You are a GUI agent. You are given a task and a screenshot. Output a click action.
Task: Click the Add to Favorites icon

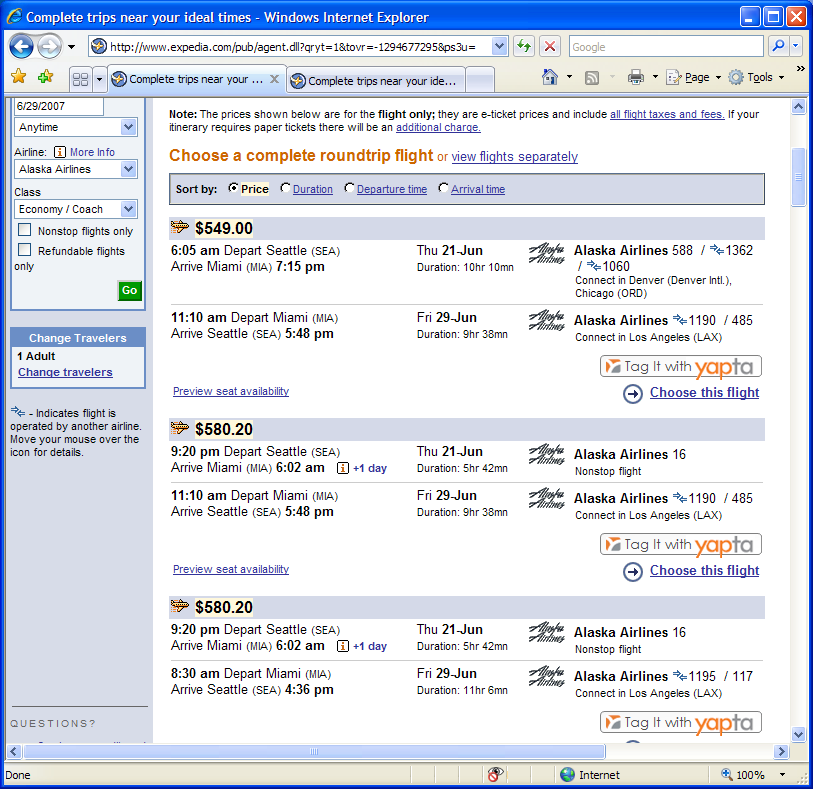(46, 77)
